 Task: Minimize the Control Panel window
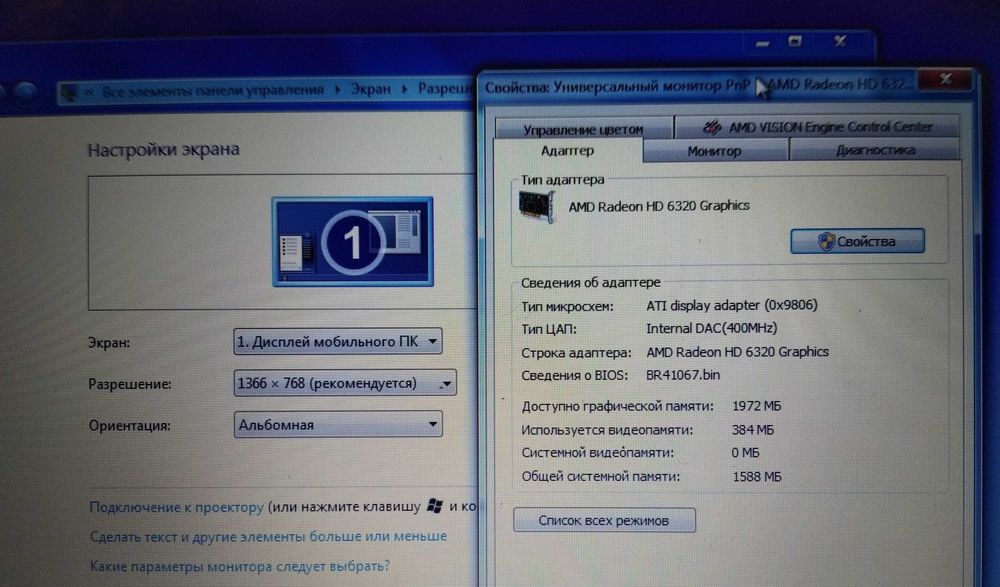point(762,43)
